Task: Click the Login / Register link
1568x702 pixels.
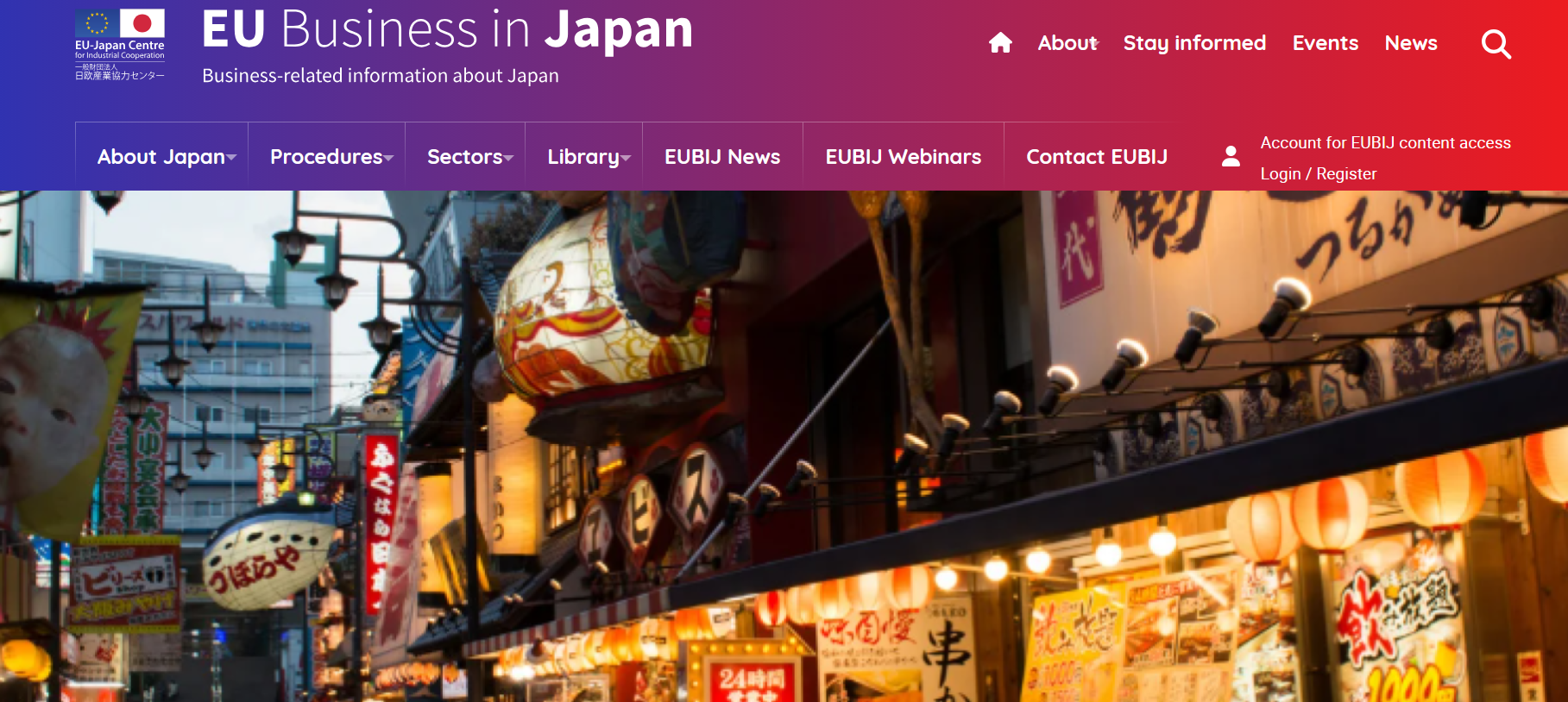Action: (1318, 174)
